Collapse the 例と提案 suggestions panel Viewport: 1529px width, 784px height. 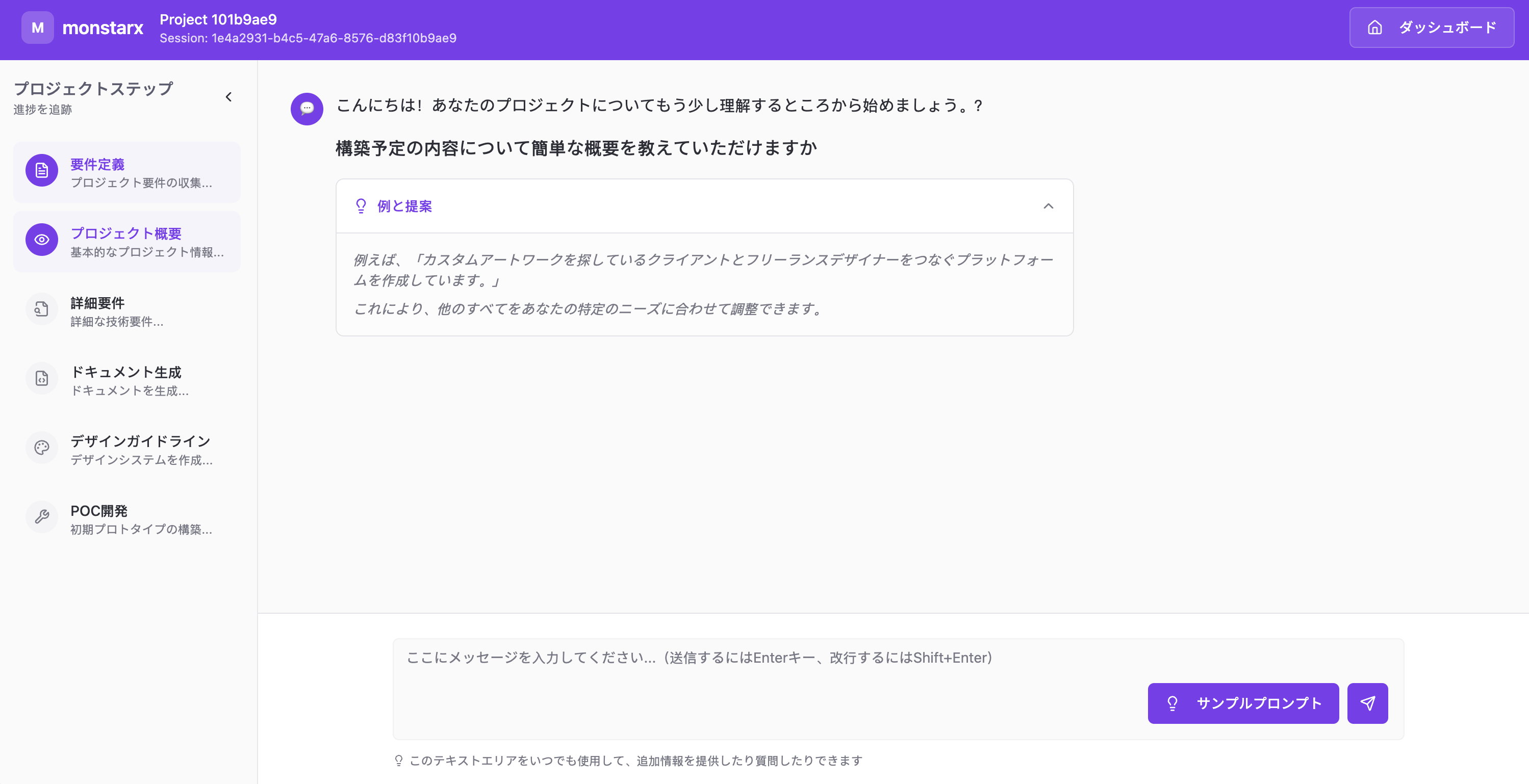tap(1048, 206)
